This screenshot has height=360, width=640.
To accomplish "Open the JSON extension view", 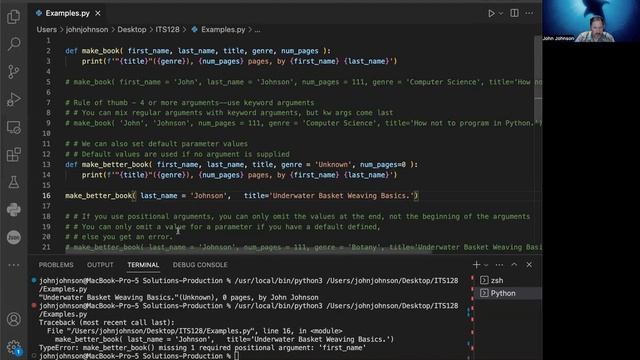I will pos(13,237).
